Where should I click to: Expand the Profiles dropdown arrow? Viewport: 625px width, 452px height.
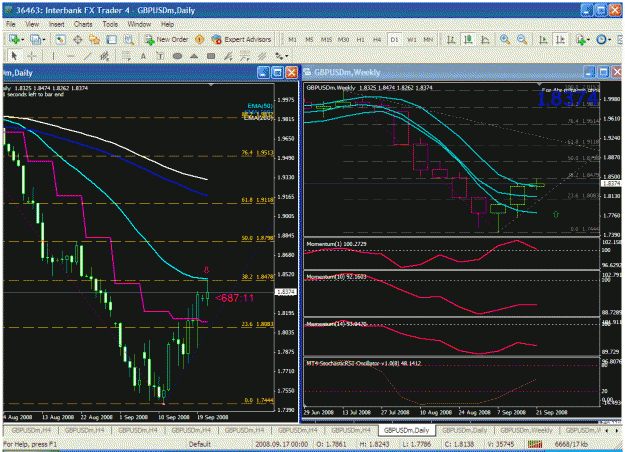[44, 39]
